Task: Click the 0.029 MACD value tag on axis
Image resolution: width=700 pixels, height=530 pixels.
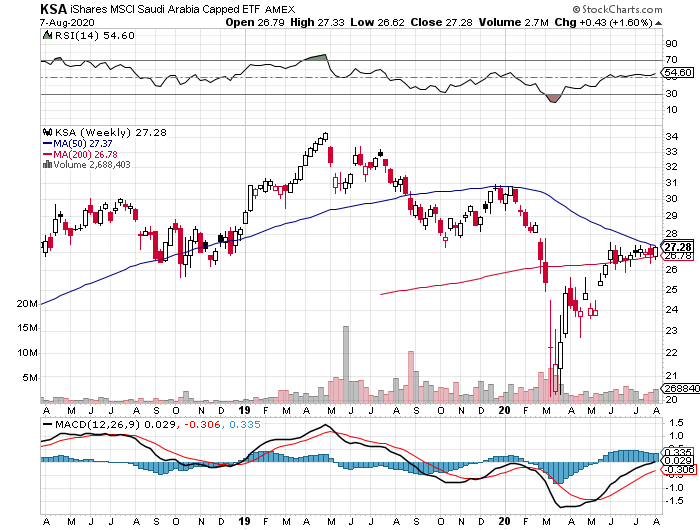Action: 678,461
